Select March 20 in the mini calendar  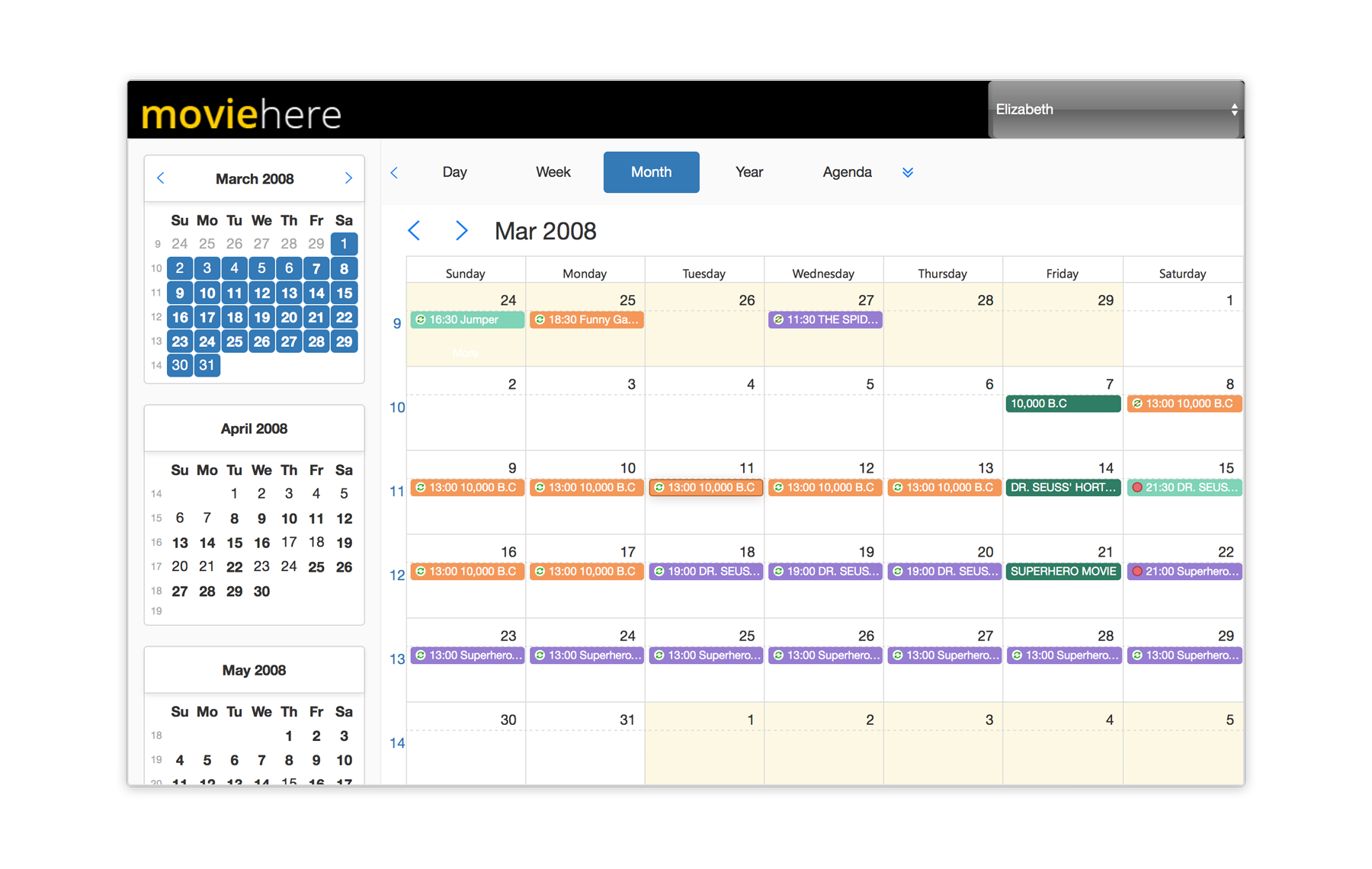(x=289, y=317)
